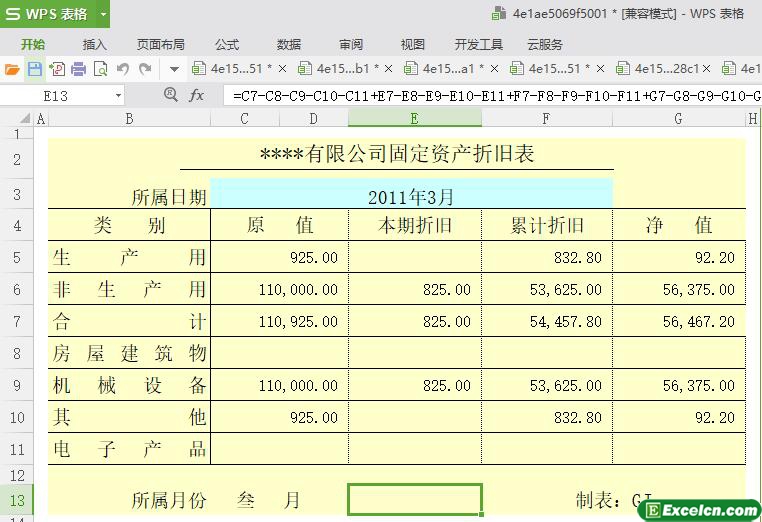Close the second 4e15...51 document tab

point(600,69)
